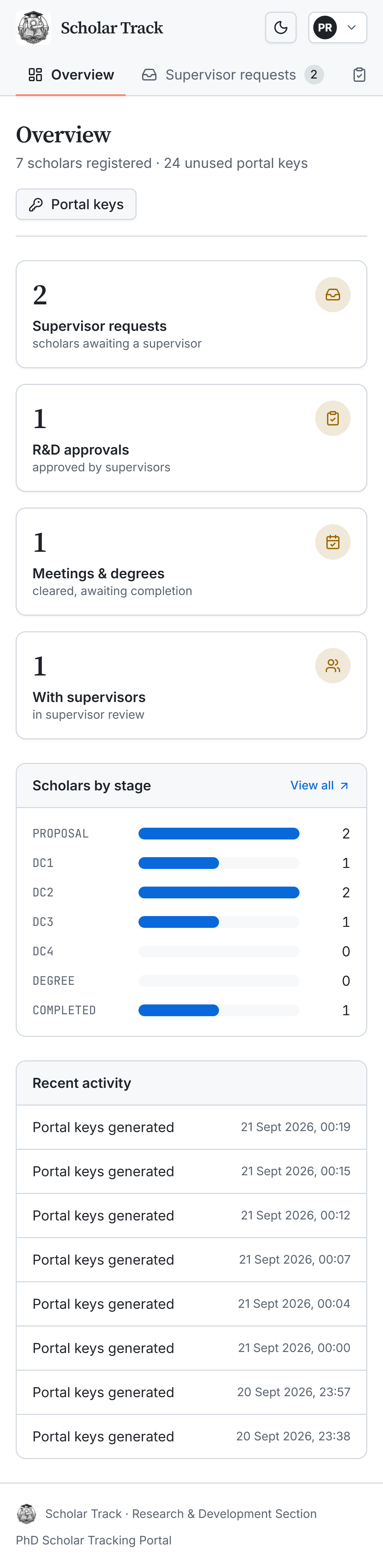This screenshot has width=383, height=1568.
Task: Click the clipboard-check tab icon
Action: 359,75
